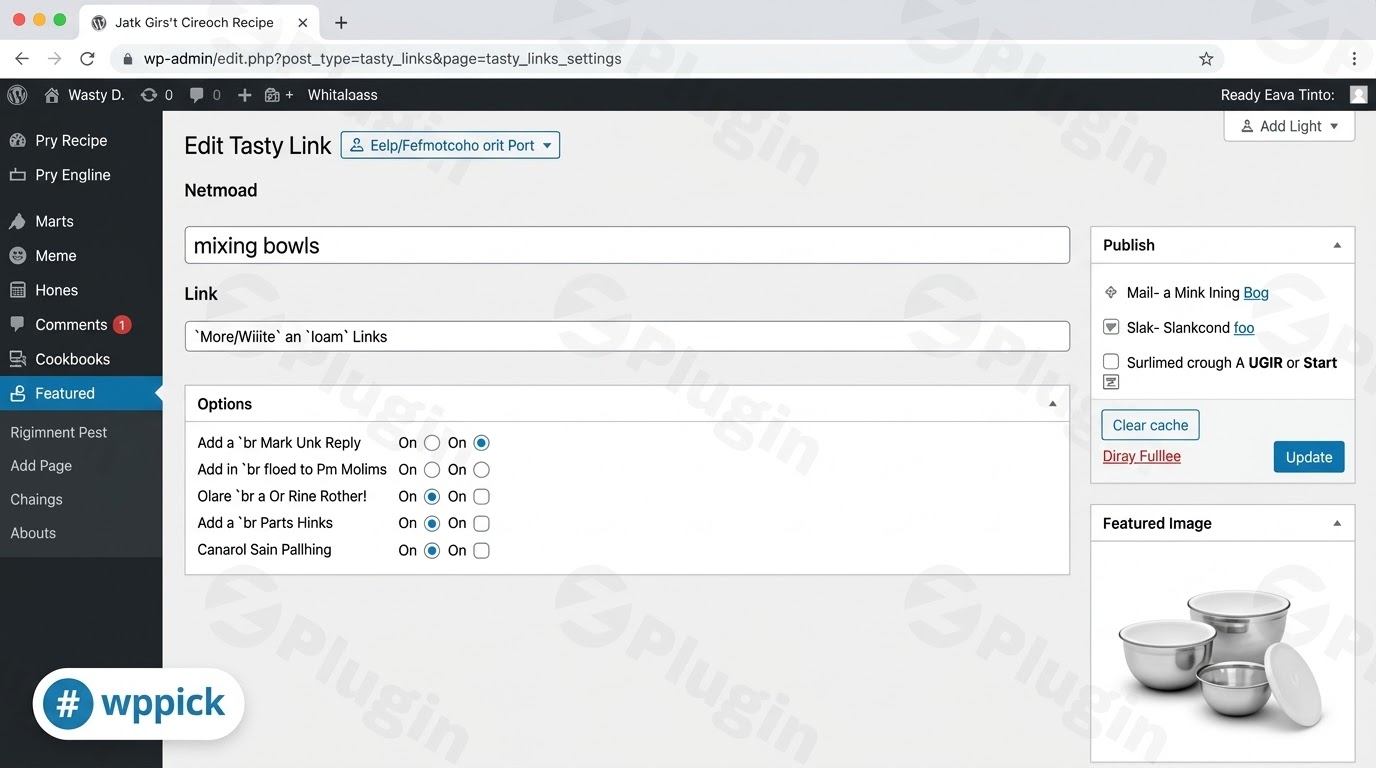Click the WordPress logo in admin bar
Viewport: 1376px width, 768px height.
coord(17,95)
